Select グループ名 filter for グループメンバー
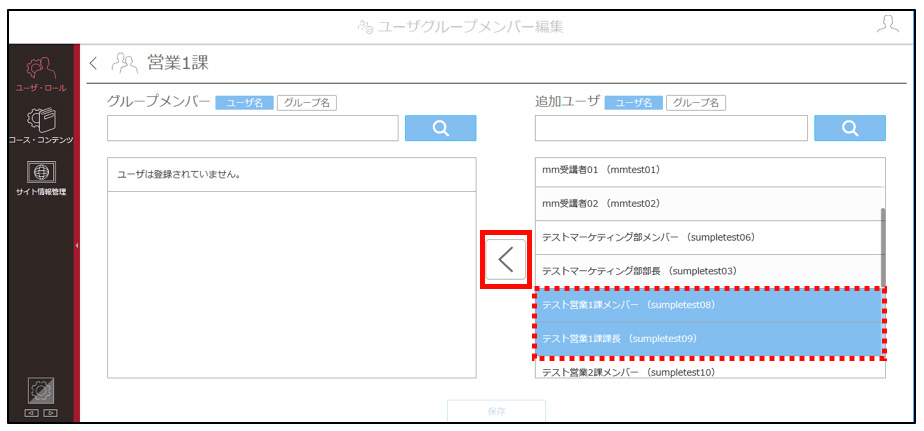Image resolution: width=924 pixels, height=431 pixels. click(x=307, y=103)
